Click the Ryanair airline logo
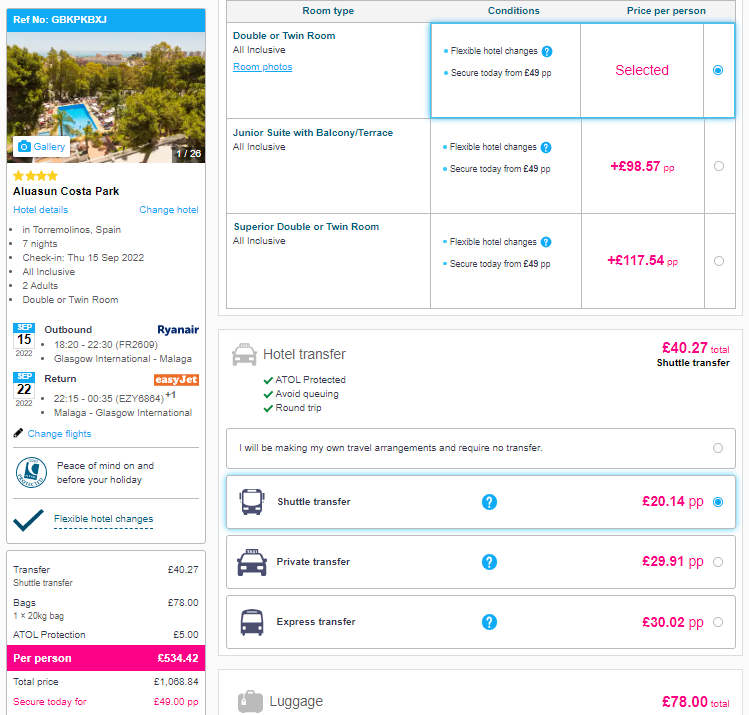The height and width of the screenshot is (715, 749). point(178,330)
